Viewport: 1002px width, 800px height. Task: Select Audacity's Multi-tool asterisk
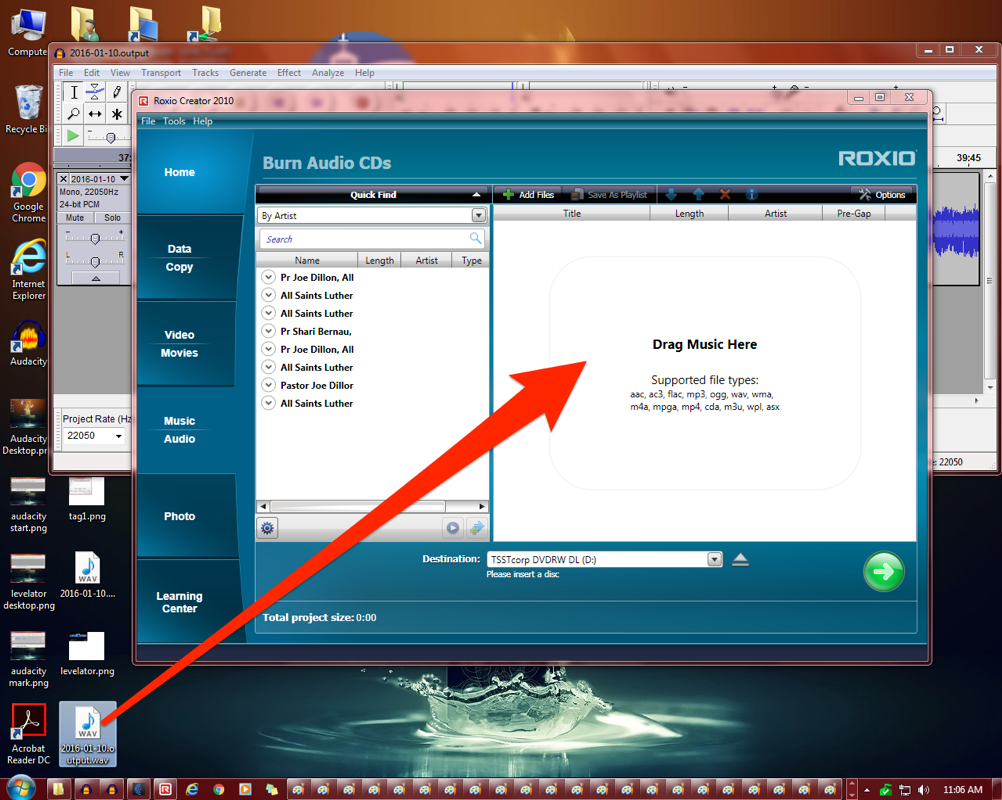tap(116, 114)
